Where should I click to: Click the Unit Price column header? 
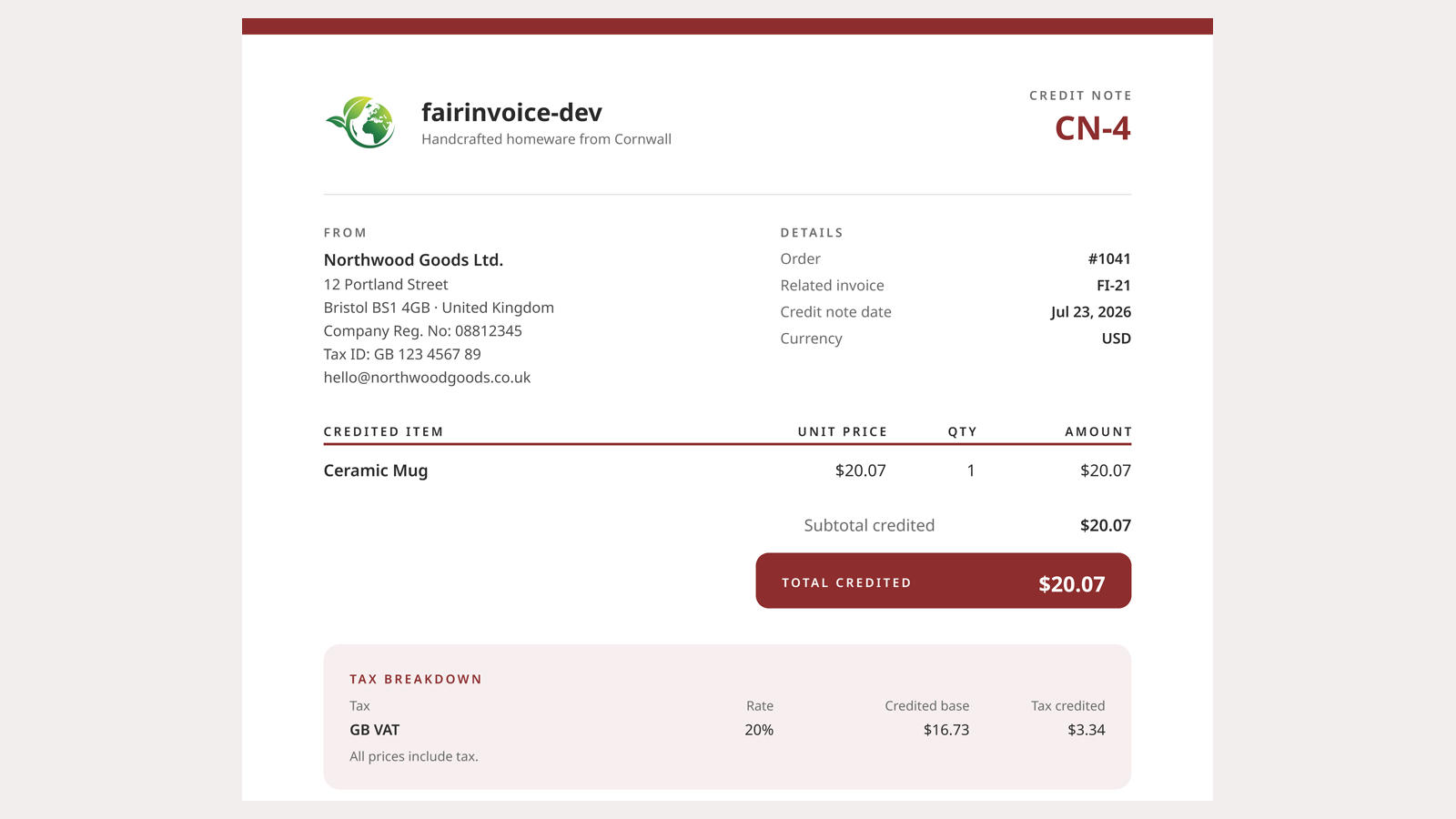point(843,431)
